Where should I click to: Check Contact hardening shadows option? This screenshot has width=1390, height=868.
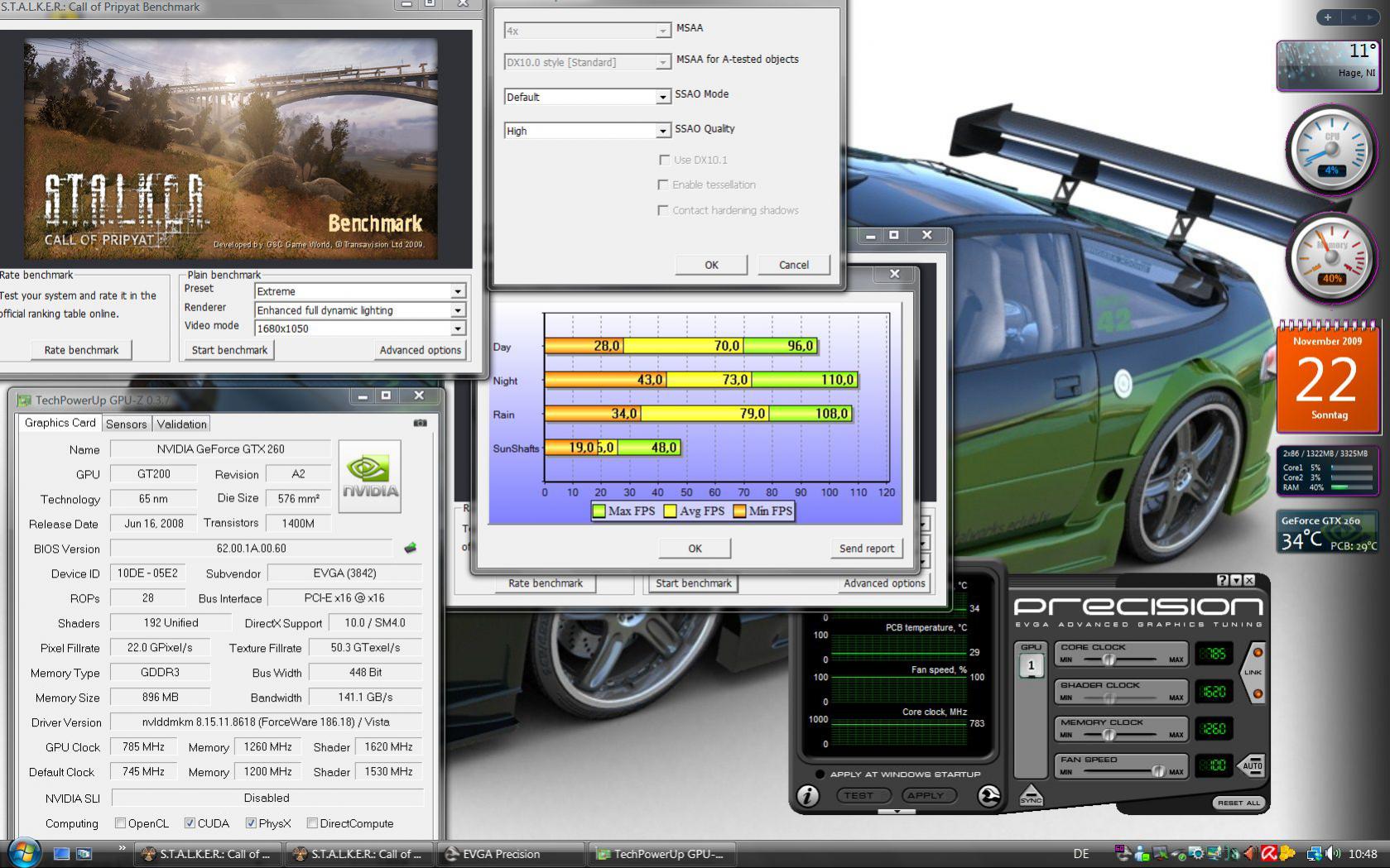pyautogui.click(x=662, y=210)
